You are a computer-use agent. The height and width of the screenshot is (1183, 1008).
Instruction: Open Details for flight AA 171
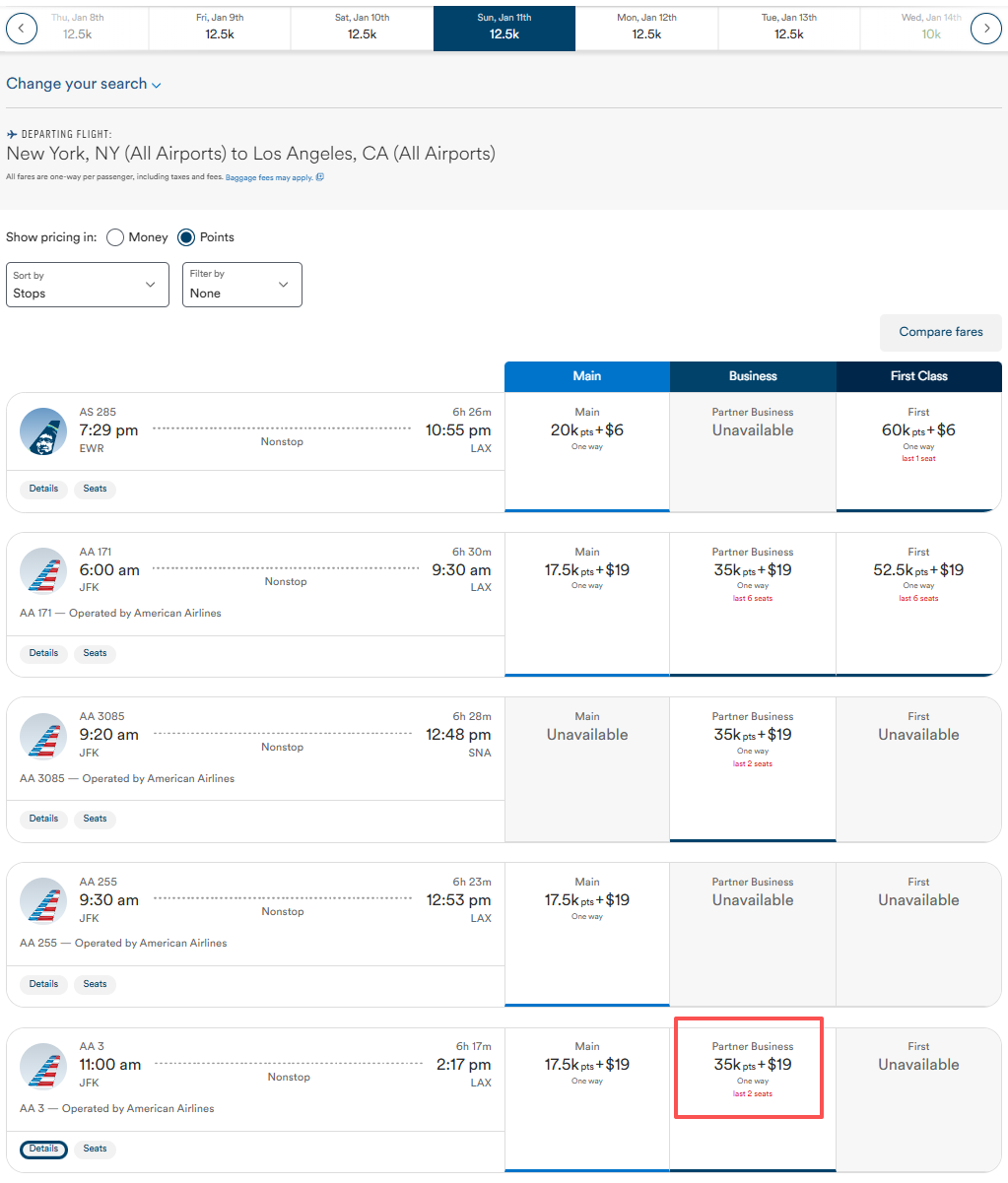pyautogui.click(x=43, y=653)
